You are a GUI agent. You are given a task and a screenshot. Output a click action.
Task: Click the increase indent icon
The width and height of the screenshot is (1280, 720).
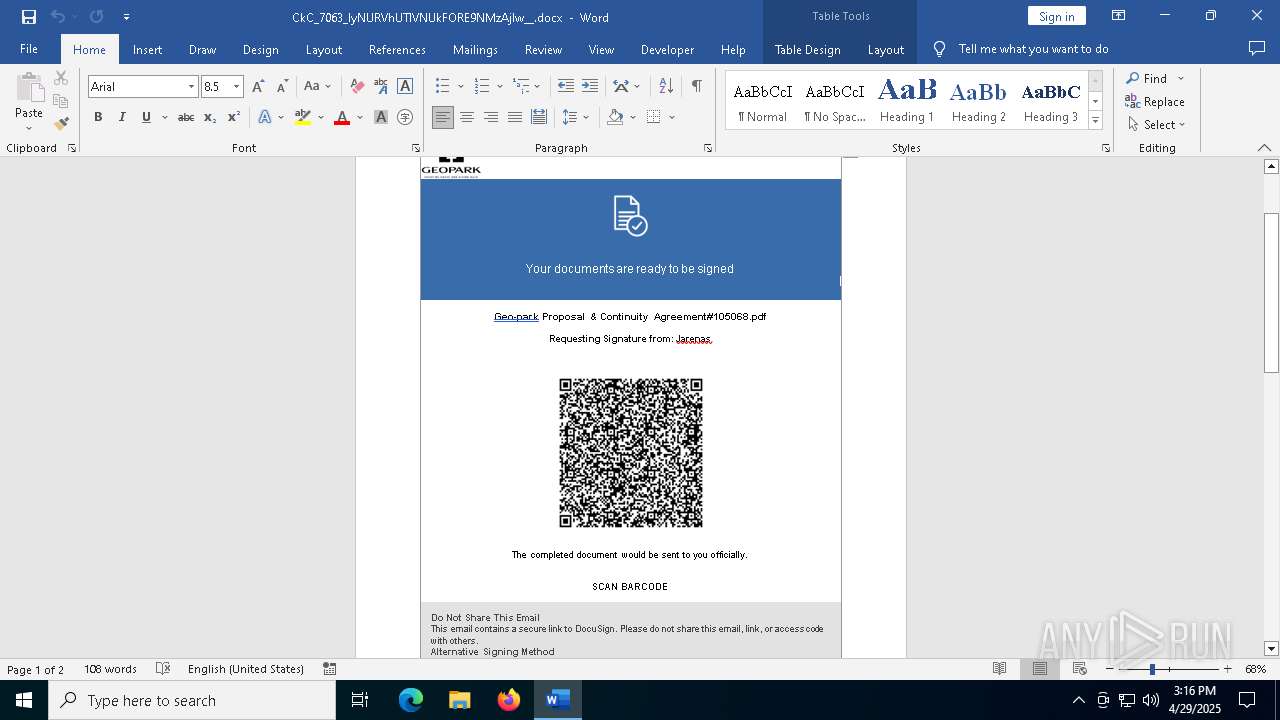click(x=590, y=87)
